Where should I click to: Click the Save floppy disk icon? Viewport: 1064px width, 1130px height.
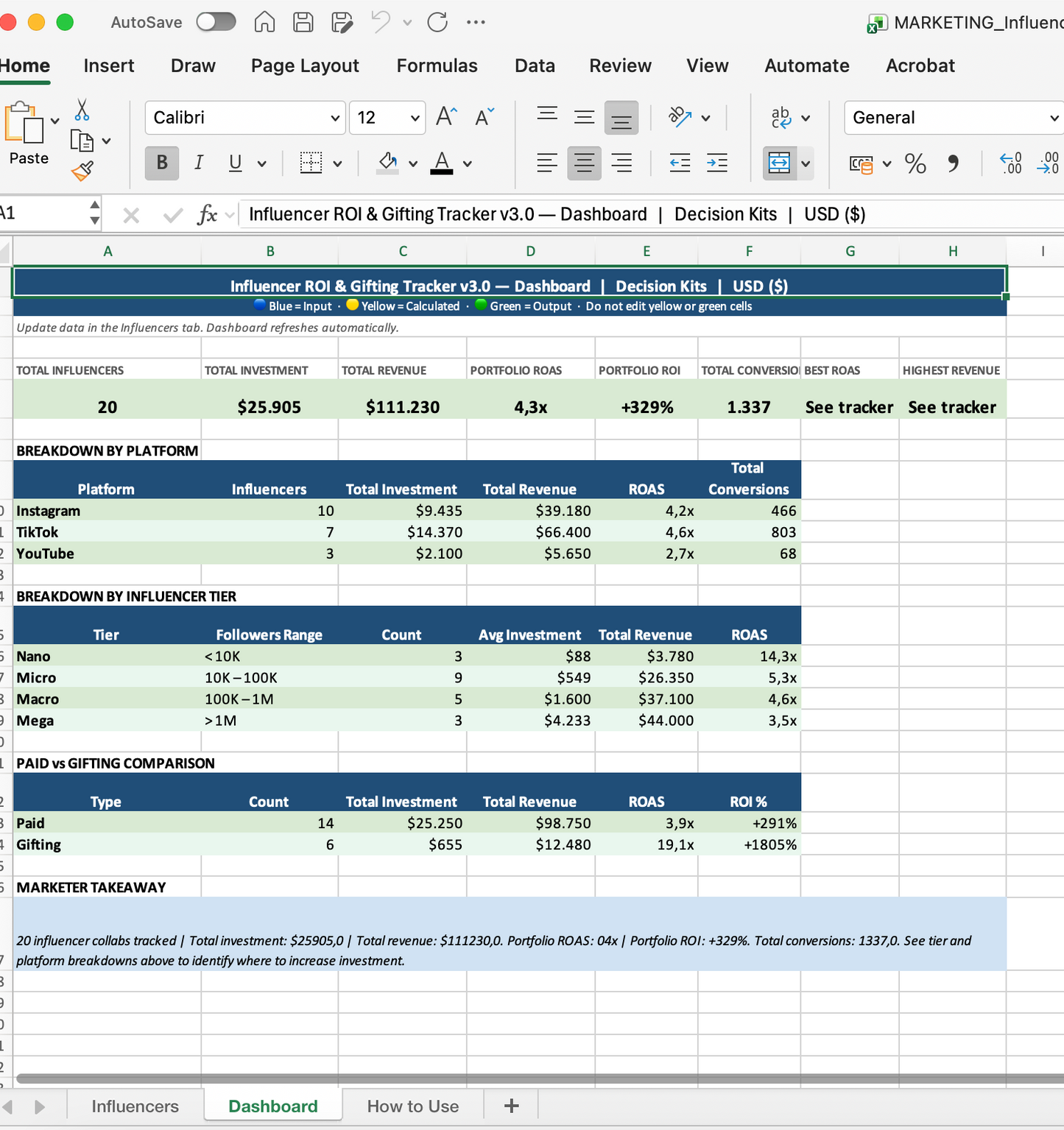coord(303,22)
